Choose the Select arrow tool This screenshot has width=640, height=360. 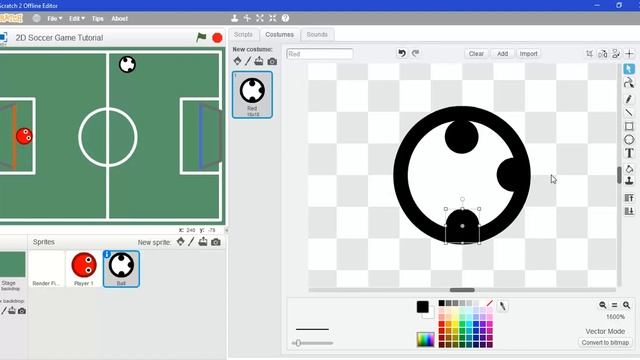tap(629, 69)
